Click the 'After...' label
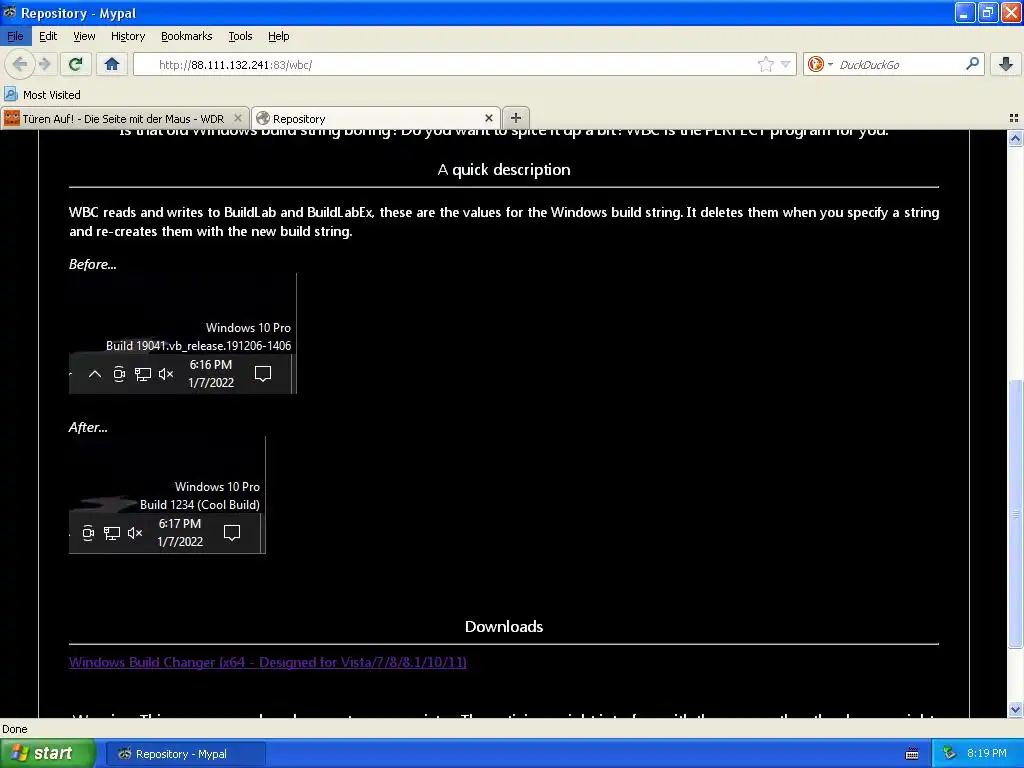Screen dimensions: 1024x768 (88, 428)
